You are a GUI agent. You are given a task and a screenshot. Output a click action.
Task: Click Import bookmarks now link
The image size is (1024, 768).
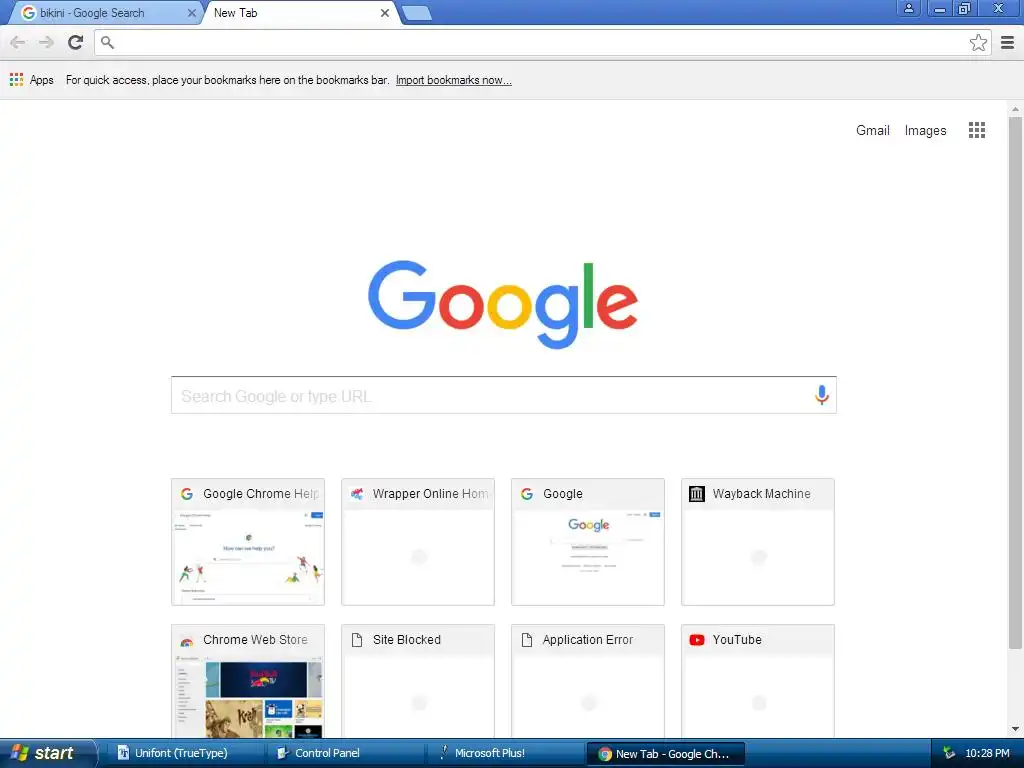click(x=453, y=80)
